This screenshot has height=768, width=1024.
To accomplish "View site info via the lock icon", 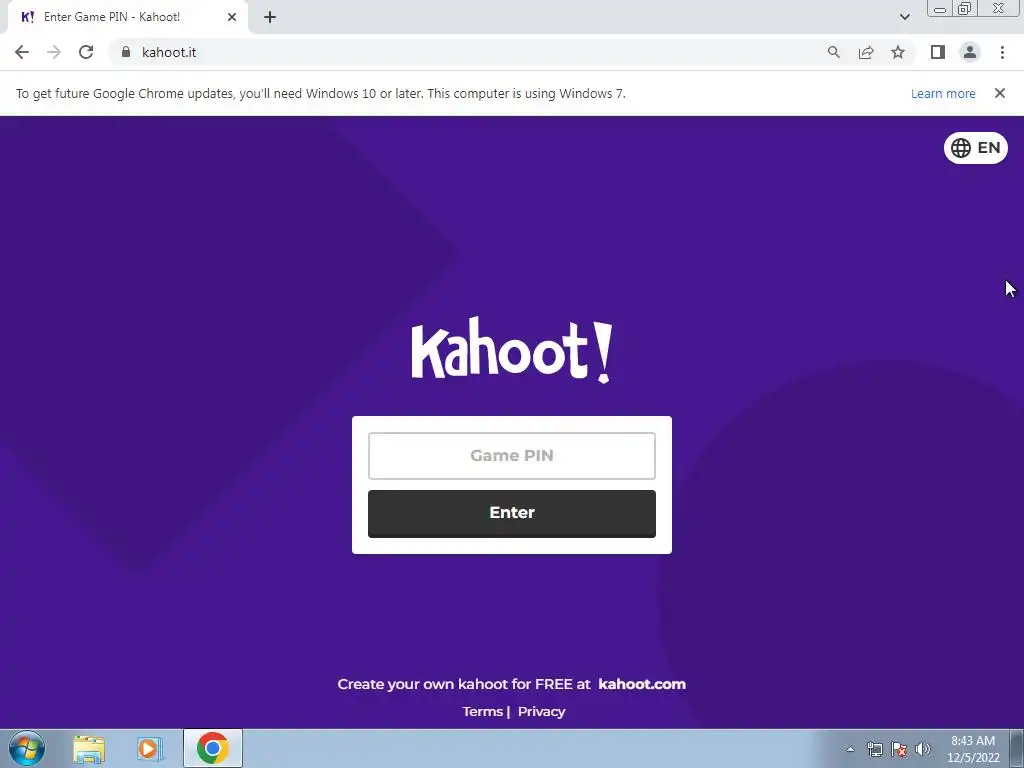I will click(126, 52).
